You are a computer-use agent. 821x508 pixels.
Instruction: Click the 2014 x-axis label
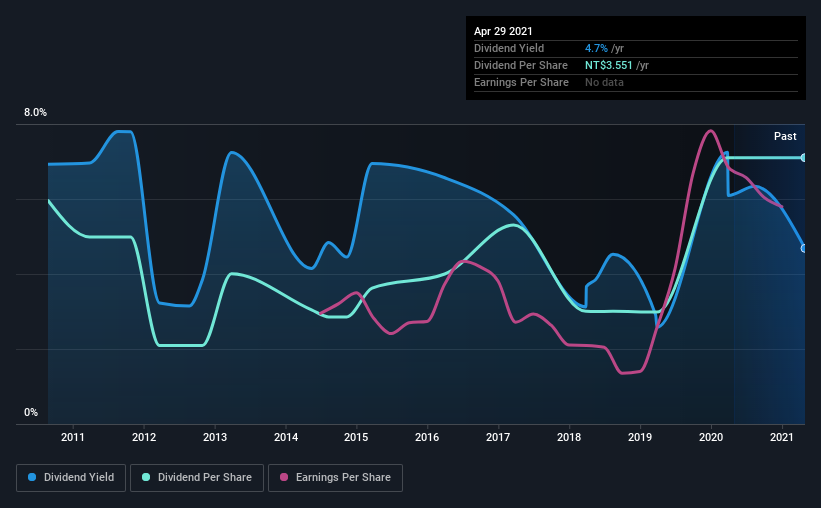click(286, 437)
